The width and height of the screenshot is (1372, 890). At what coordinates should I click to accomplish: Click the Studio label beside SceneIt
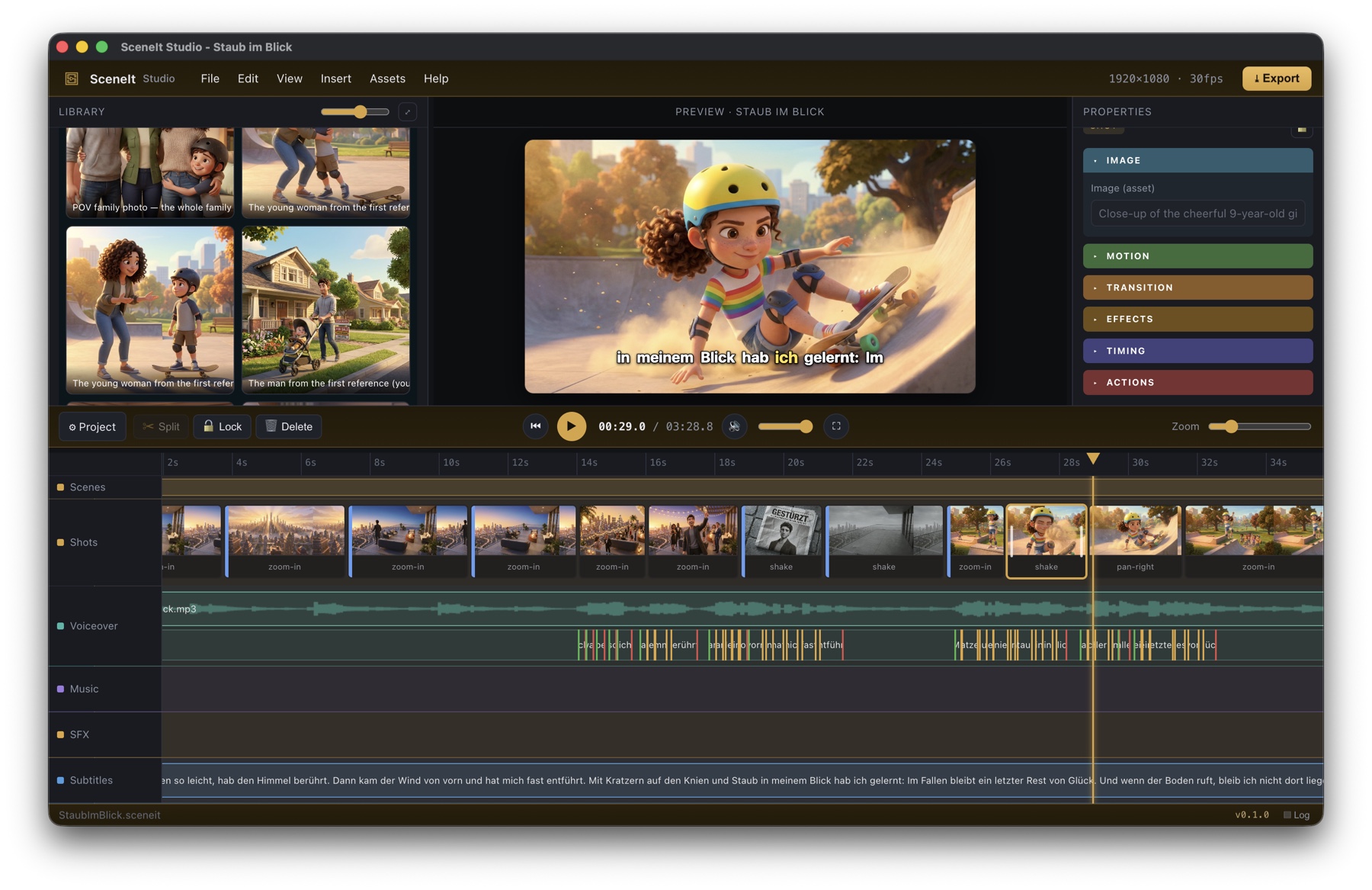(159, 79)
